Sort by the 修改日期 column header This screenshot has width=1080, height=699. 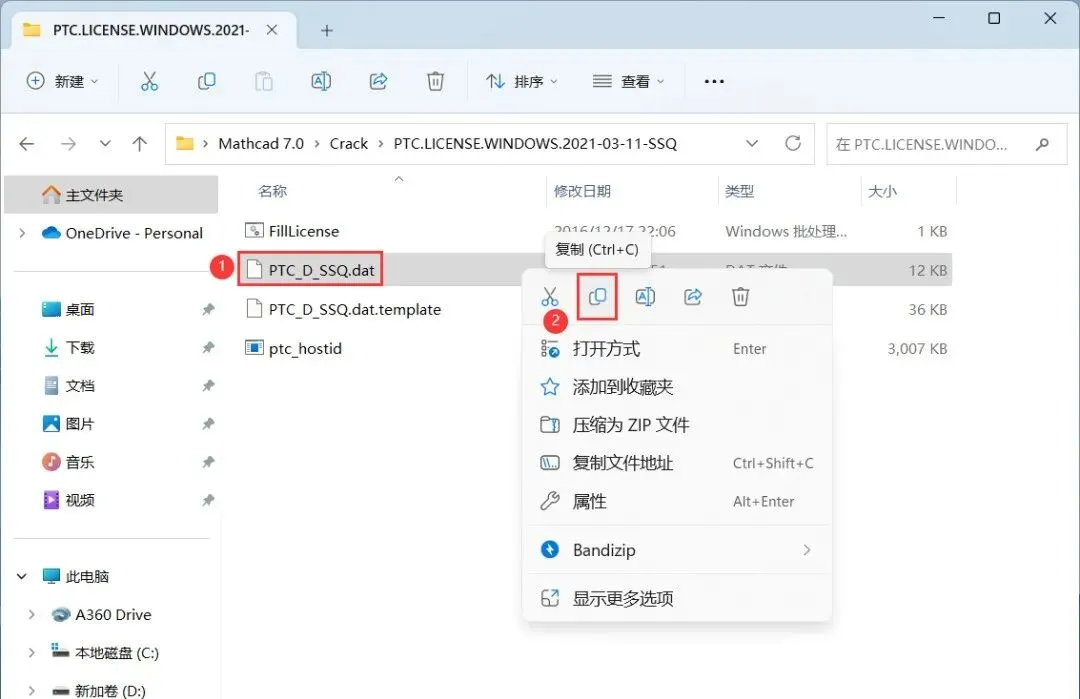tap(582, 191)
